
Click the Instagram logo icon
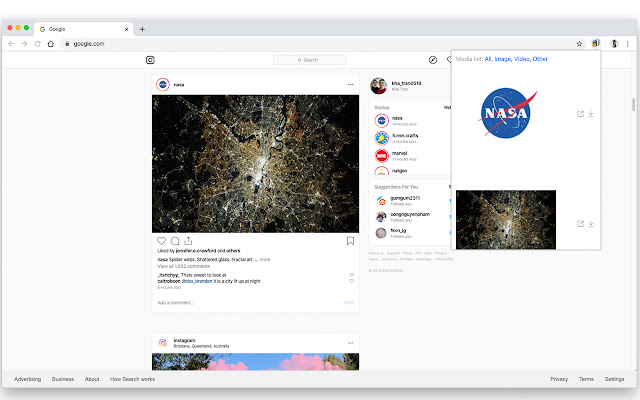150,60
